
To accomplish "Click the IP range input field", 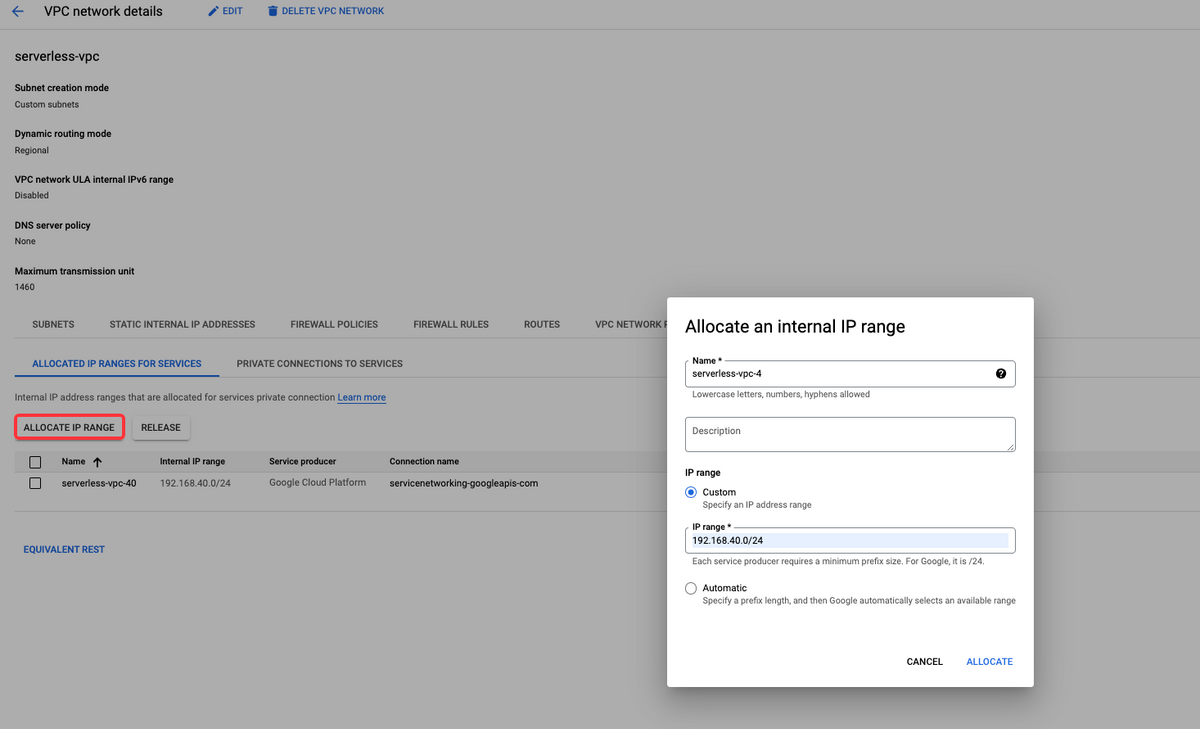I will tap(850, 540).
